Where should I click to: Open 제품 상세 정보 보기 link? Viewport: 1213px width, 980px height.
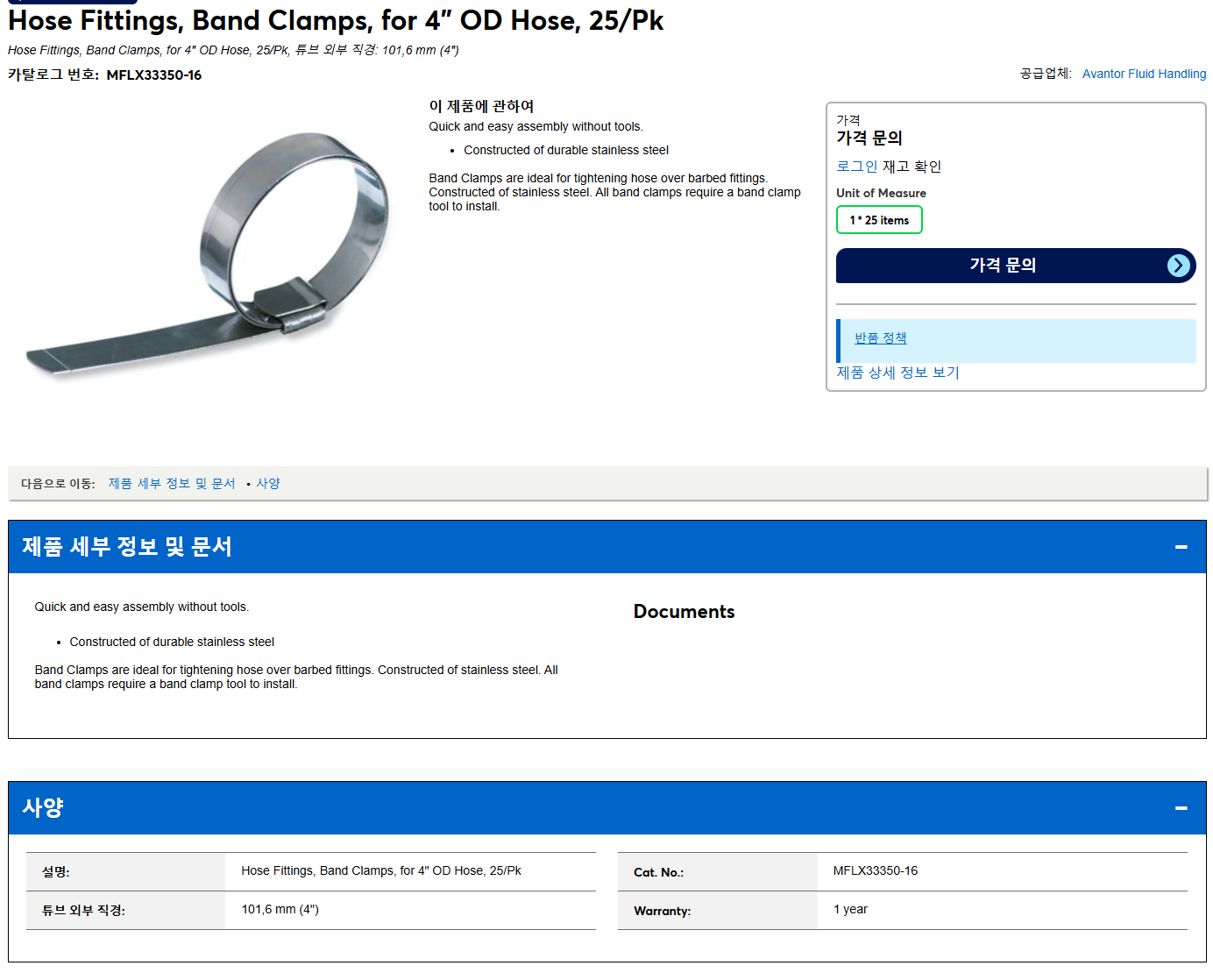click(897, 373)
